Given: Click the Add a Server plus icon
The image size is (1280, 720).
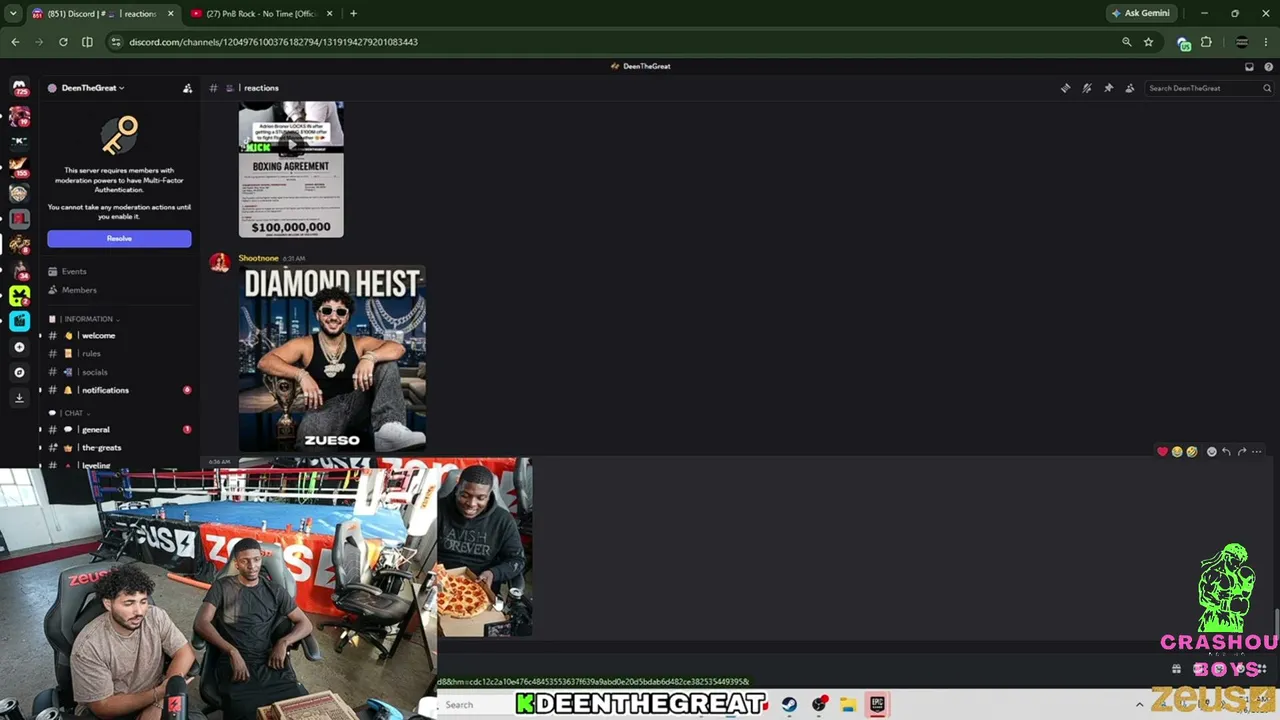Looking at the screenshot, I should (x=19, y=347).
